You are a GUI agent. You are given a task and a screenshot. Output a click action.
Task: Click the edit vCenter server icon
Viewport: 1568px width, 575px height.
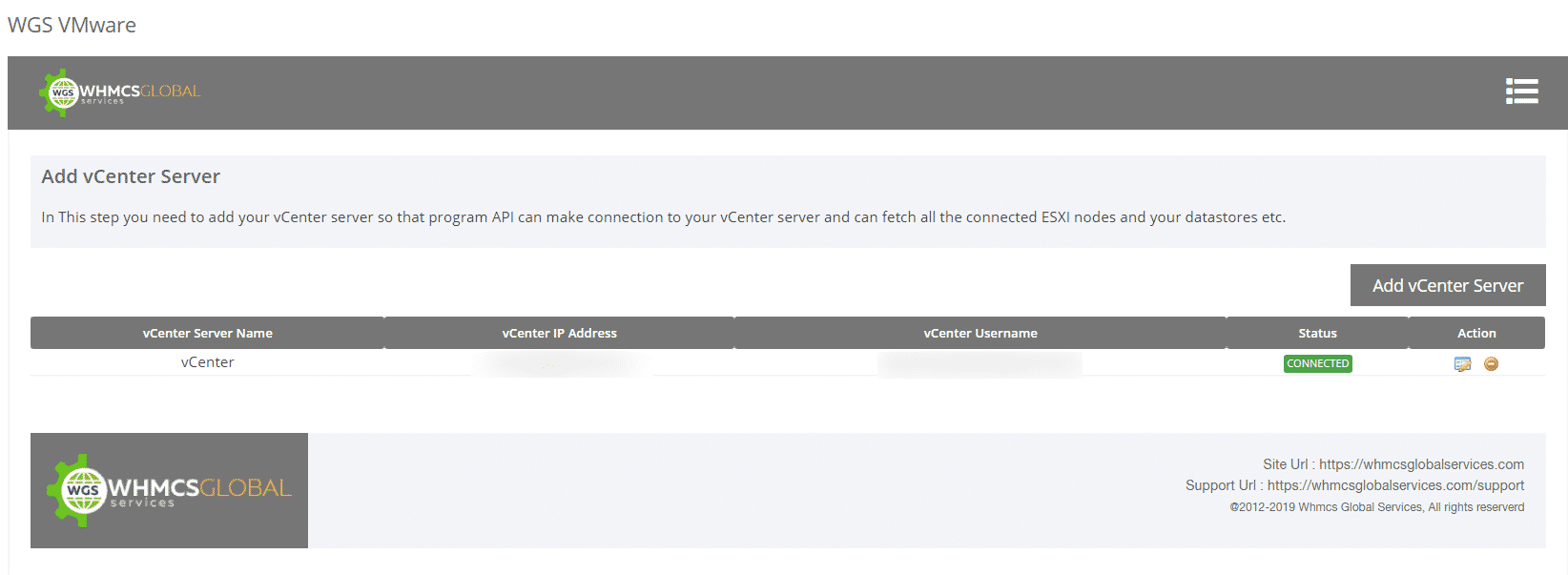click(x=1462, y=364)
